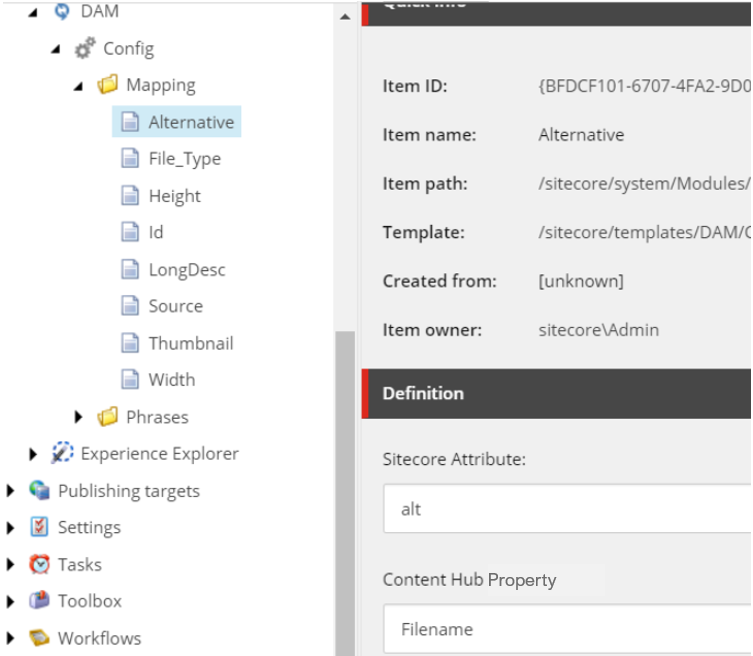
Task: Collapse the Config tree node
Action: coord(56,49)
